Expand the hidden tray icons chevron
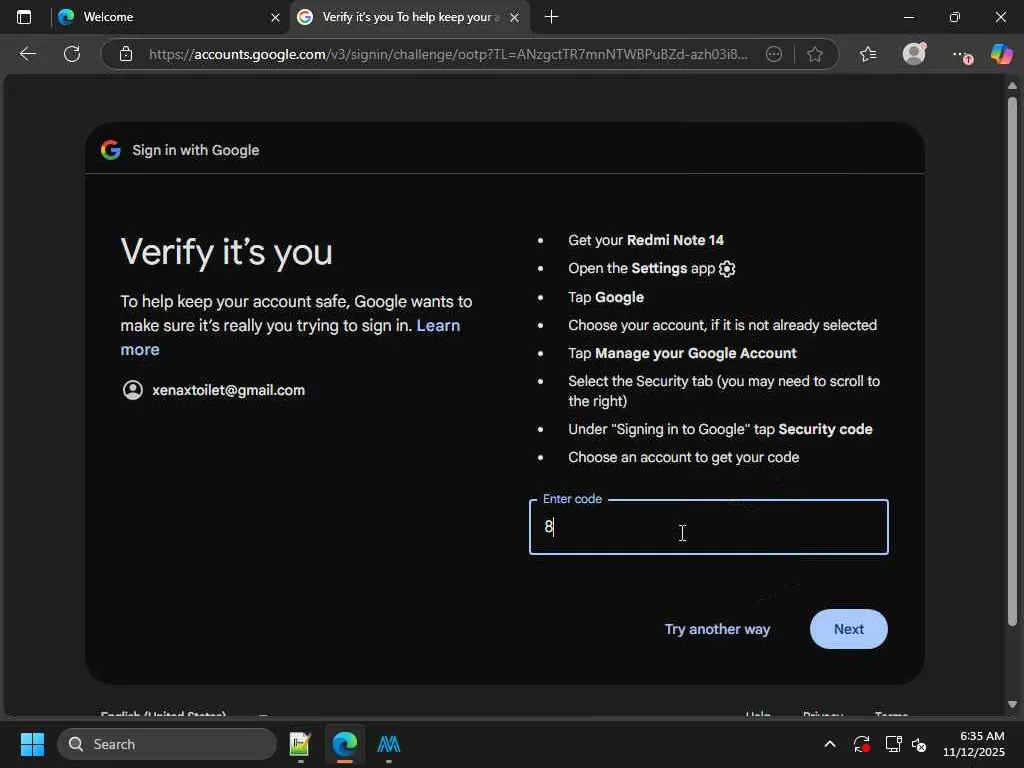The width and height of the screenshot is (1024, 768). coord(829,744)
